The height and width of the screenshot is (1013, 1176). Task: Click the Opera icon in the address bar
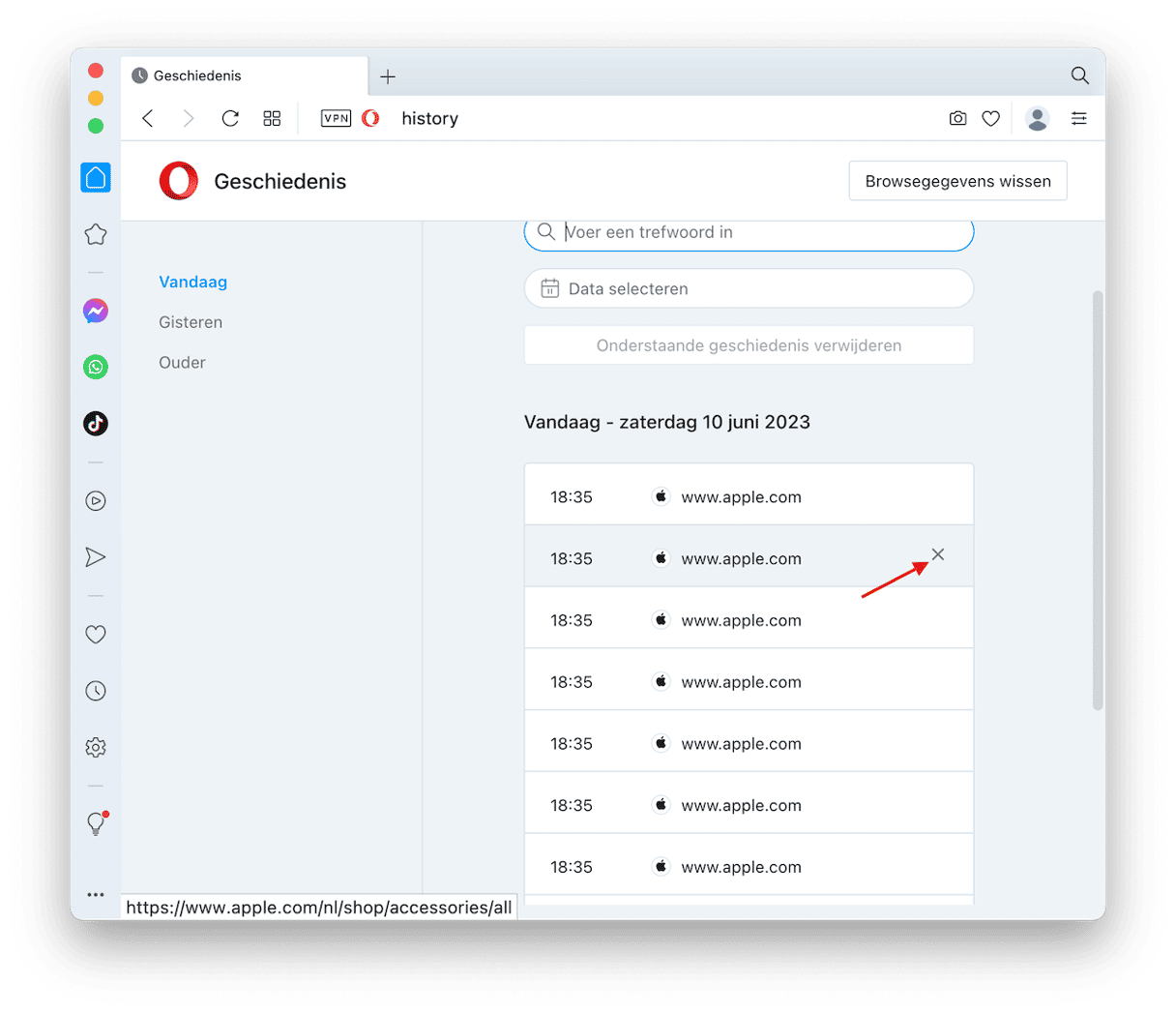[370, 118]
